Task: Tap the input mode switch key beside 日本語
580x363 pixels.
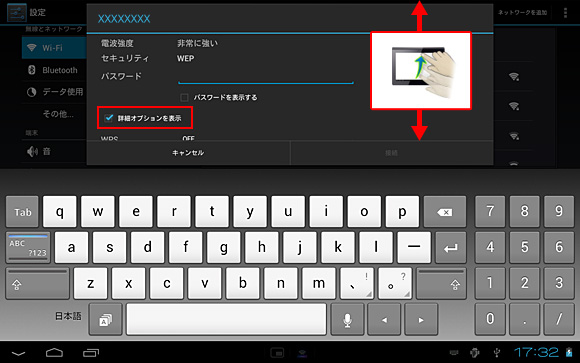Action: click(x=106, y=320)
